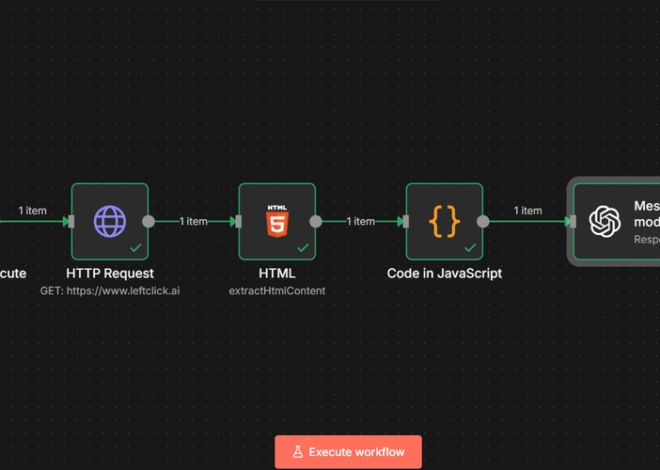Select the 'Code in JavaScript' node label
660x470 pixels.
click(444, 274)
